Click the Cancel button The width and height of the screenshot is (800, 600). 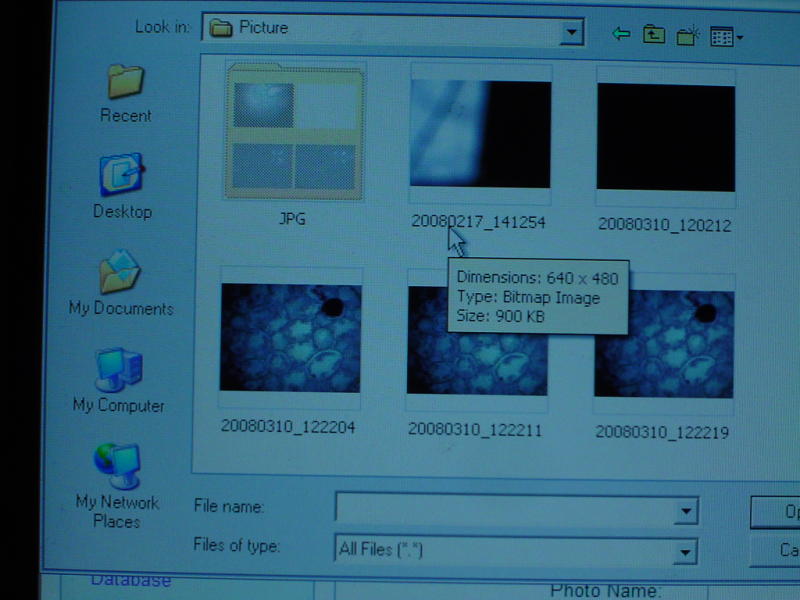pos(775,550)
